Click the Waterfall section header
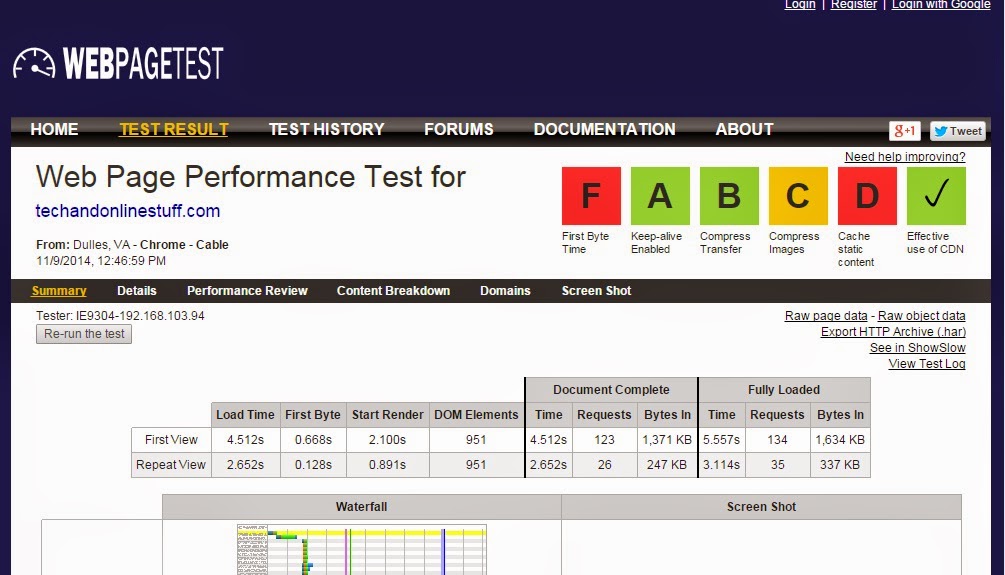Screen dimensions: 1005x575 point(361,506)
